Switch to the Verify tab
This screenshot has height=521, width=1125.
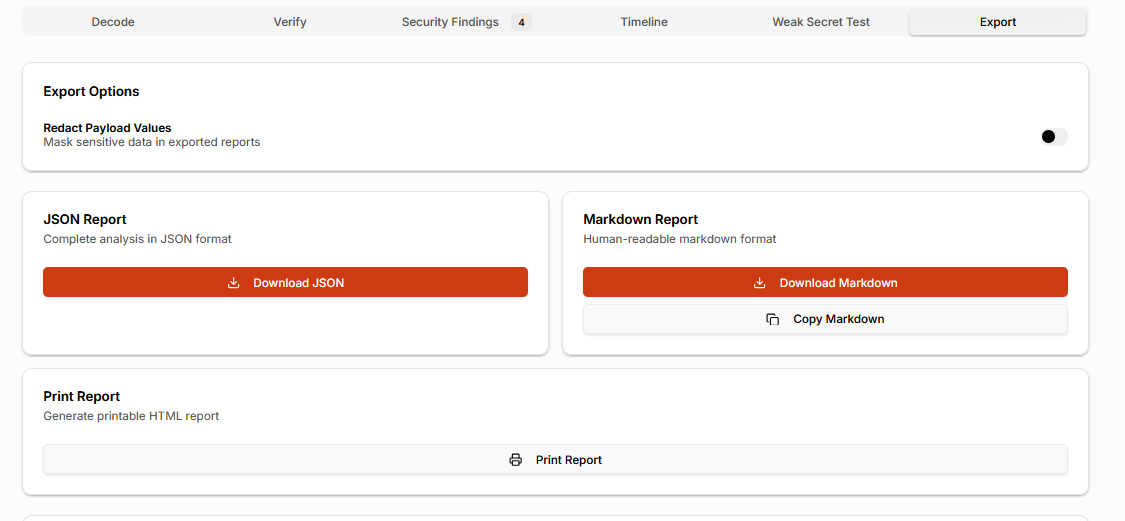pyautogui.click(x=290, y=22)
